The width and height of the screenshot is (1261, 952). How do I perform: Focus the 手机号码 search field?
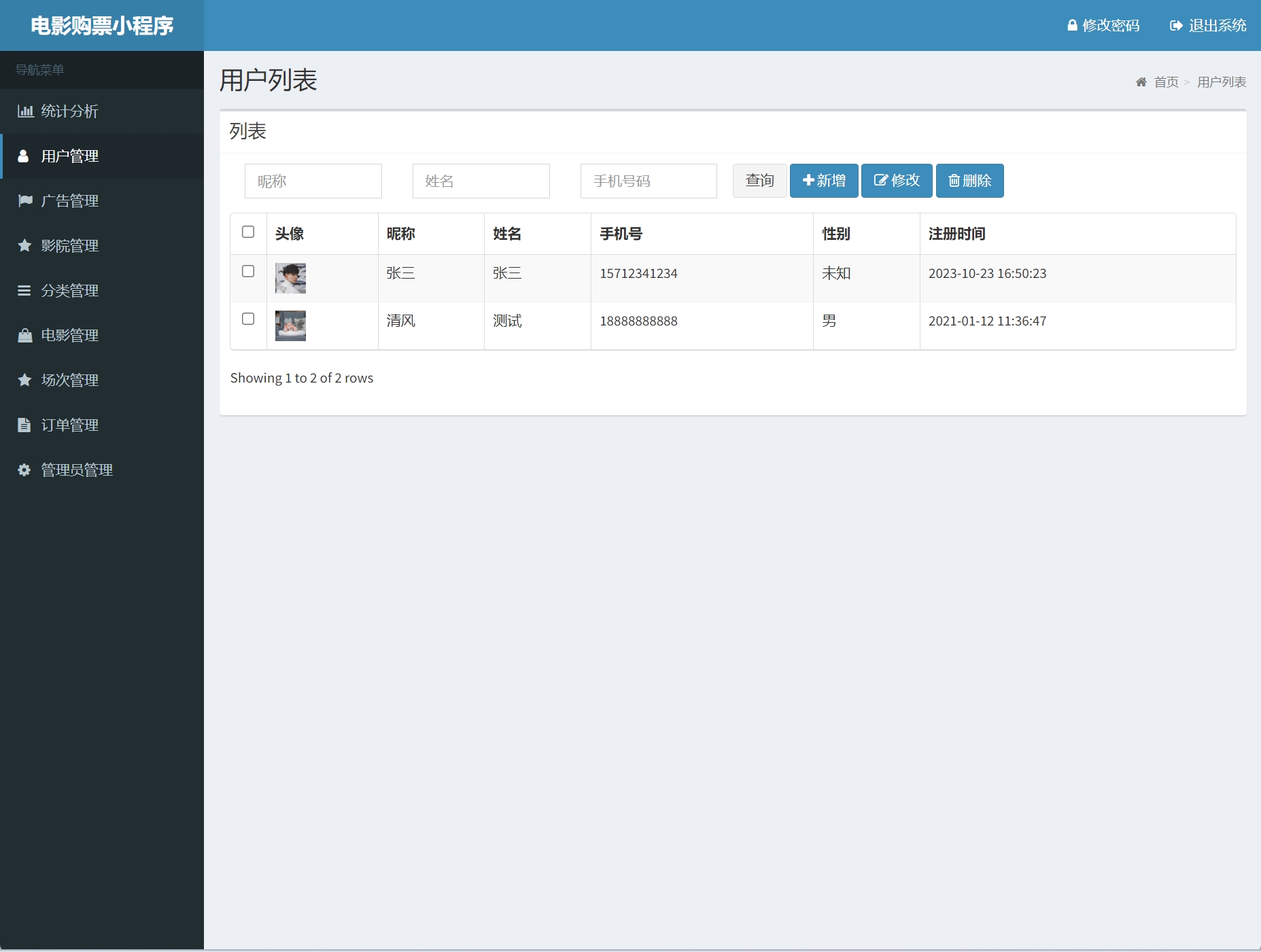[649, 181]
